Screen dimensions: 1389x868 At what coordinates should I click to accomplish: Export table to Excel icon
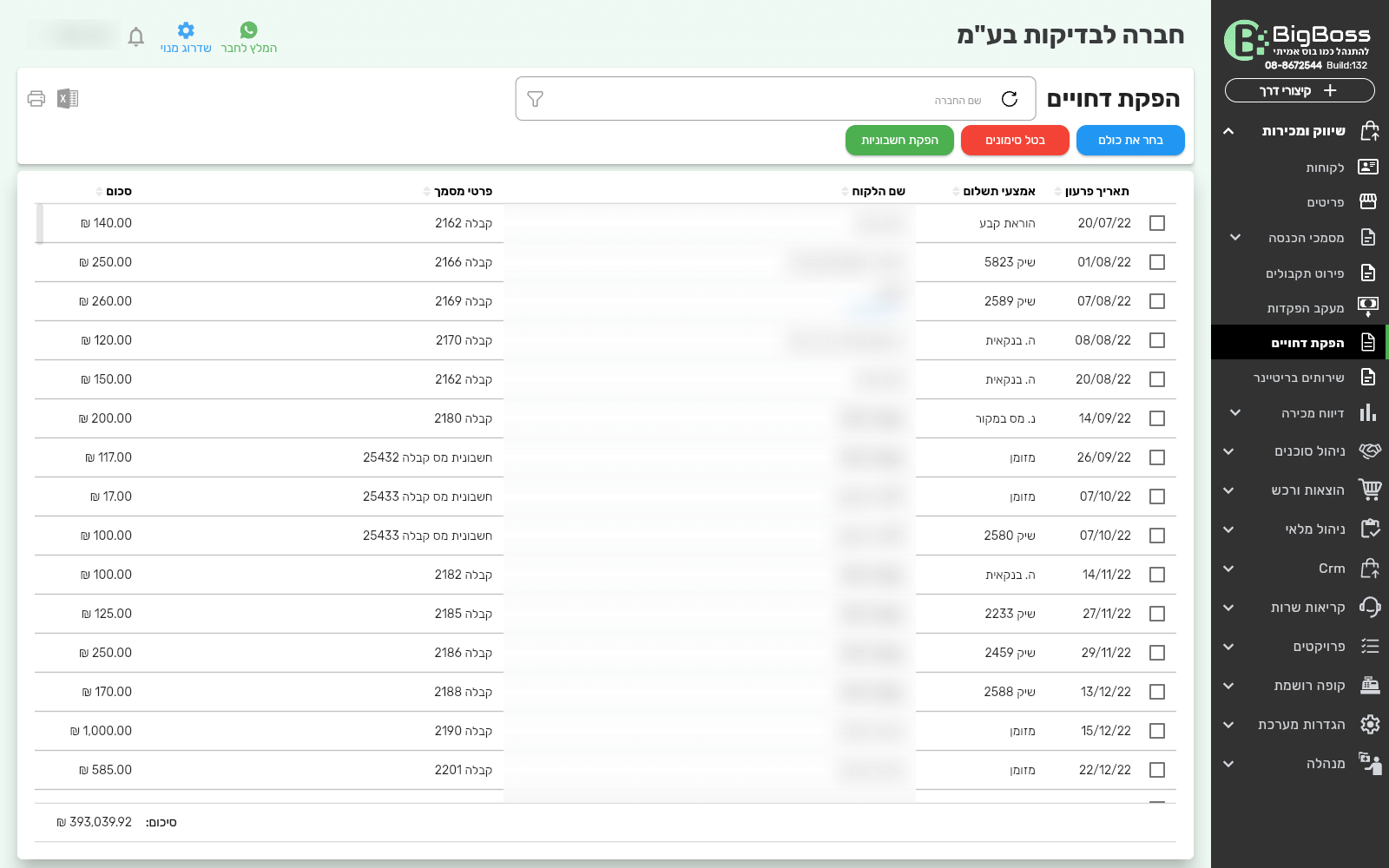pos(68,99)
